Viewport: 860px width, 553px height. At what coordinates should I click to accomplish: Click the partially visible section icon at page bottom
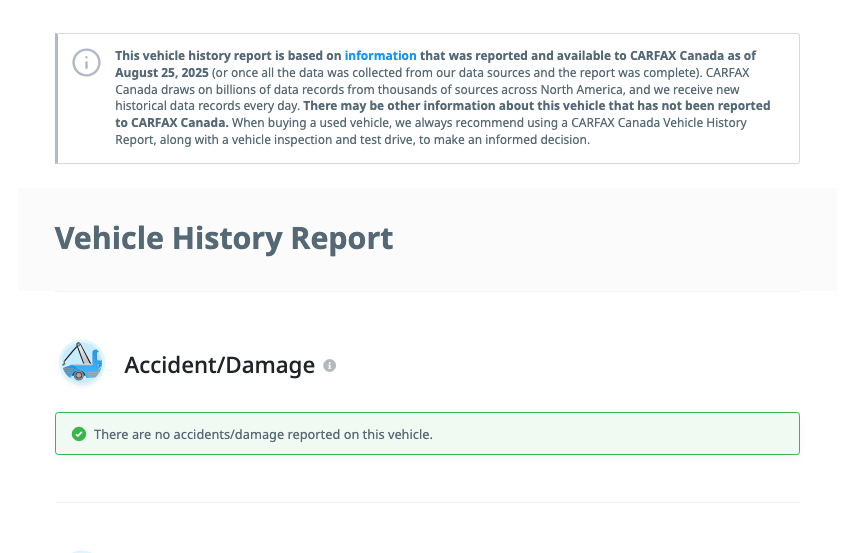[x=81, y=549]
